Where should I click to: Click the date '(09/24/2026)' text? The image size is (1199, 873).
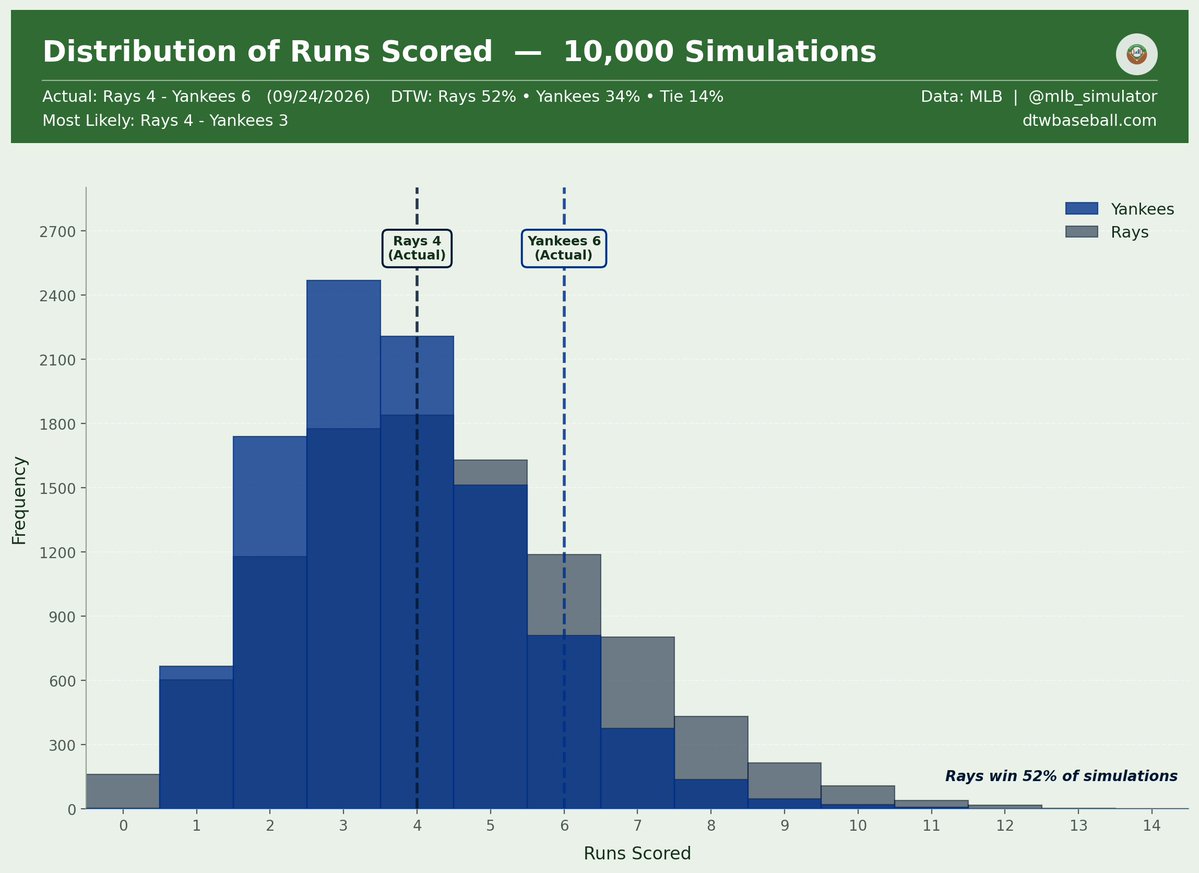point(318,96)
